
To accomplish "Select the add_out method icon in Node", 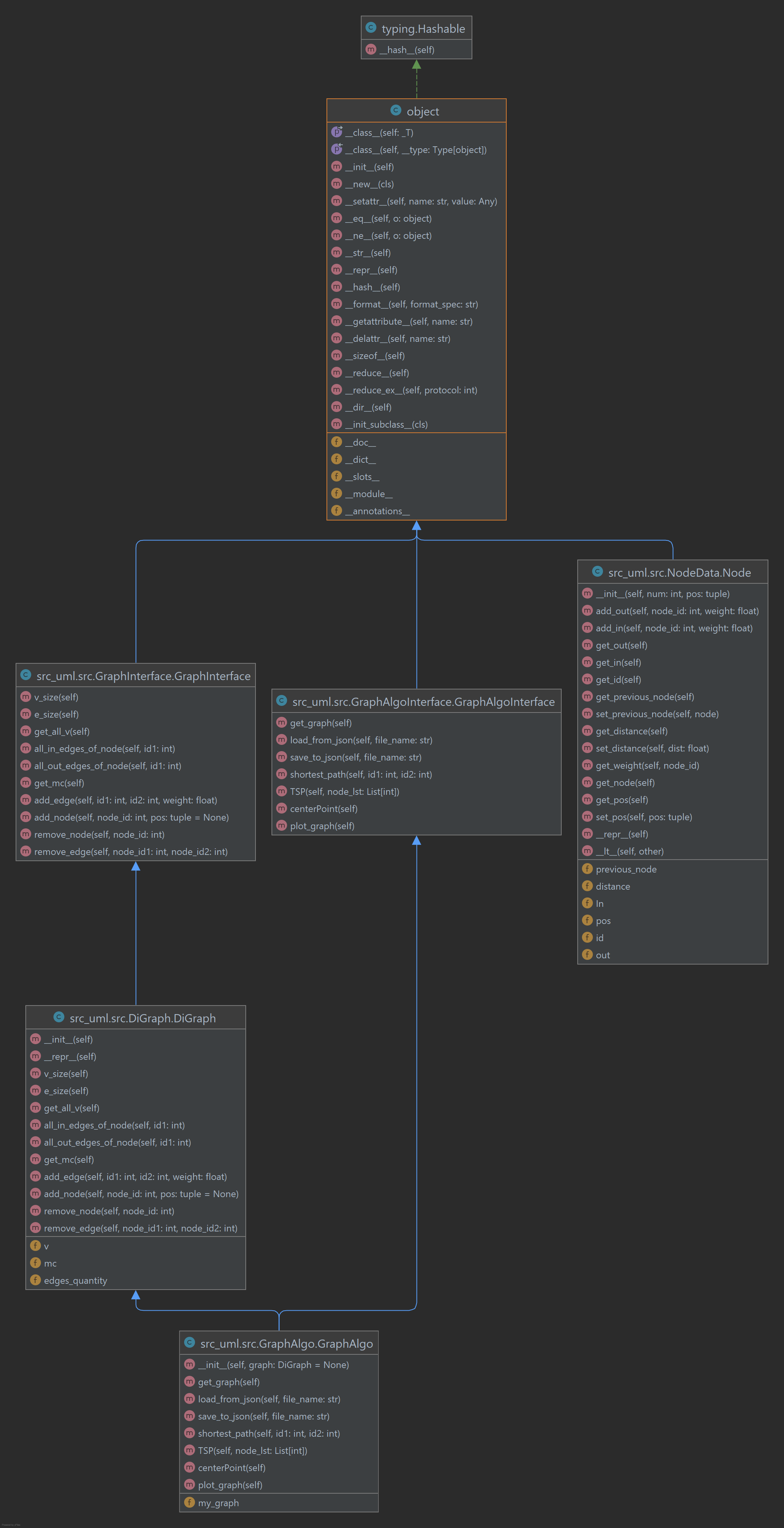I will point(587,610).
